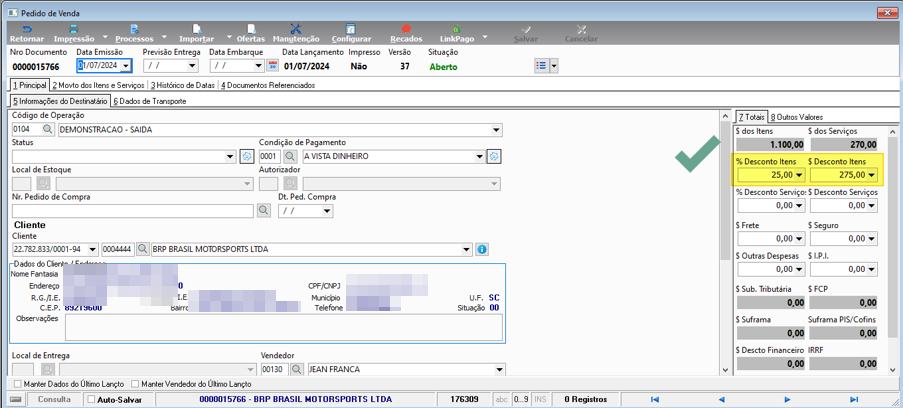Open the Recados message icon

(406, 29)
